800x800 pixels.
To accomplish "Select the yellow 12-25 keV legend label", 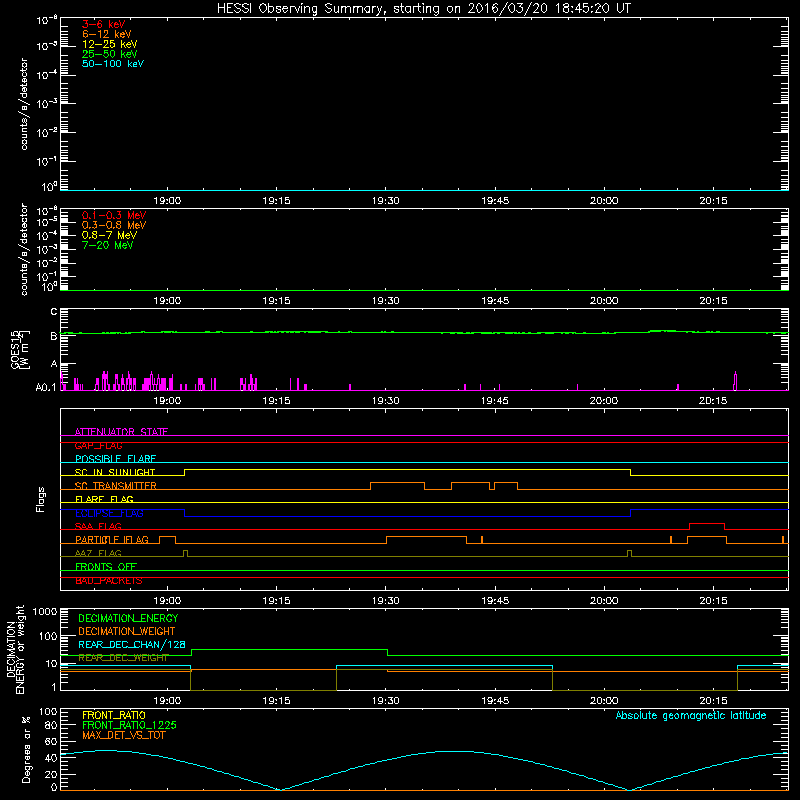I will 109,44.
